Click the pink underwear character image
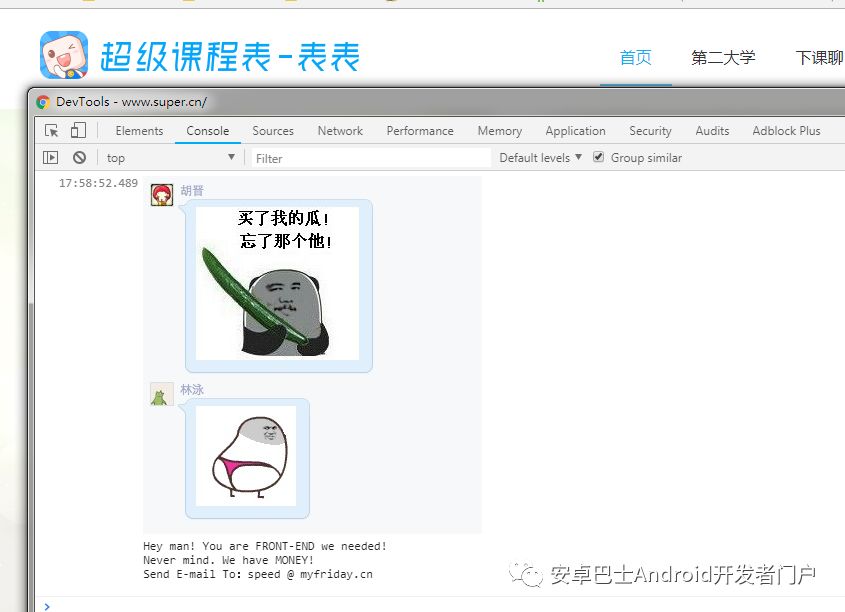 246,456
